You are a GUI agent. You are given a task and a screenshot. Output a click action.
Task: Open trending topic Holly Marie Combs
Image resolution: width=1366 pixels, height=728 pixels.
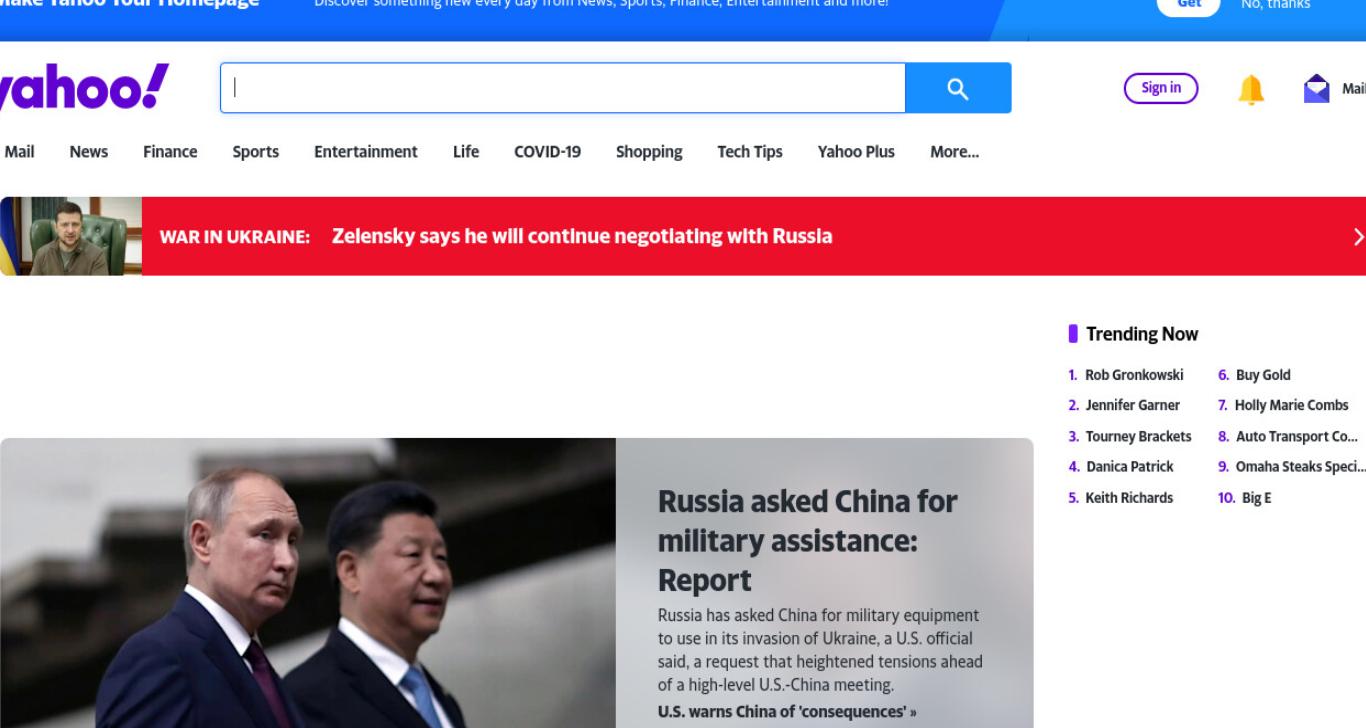click(1291, 405)
